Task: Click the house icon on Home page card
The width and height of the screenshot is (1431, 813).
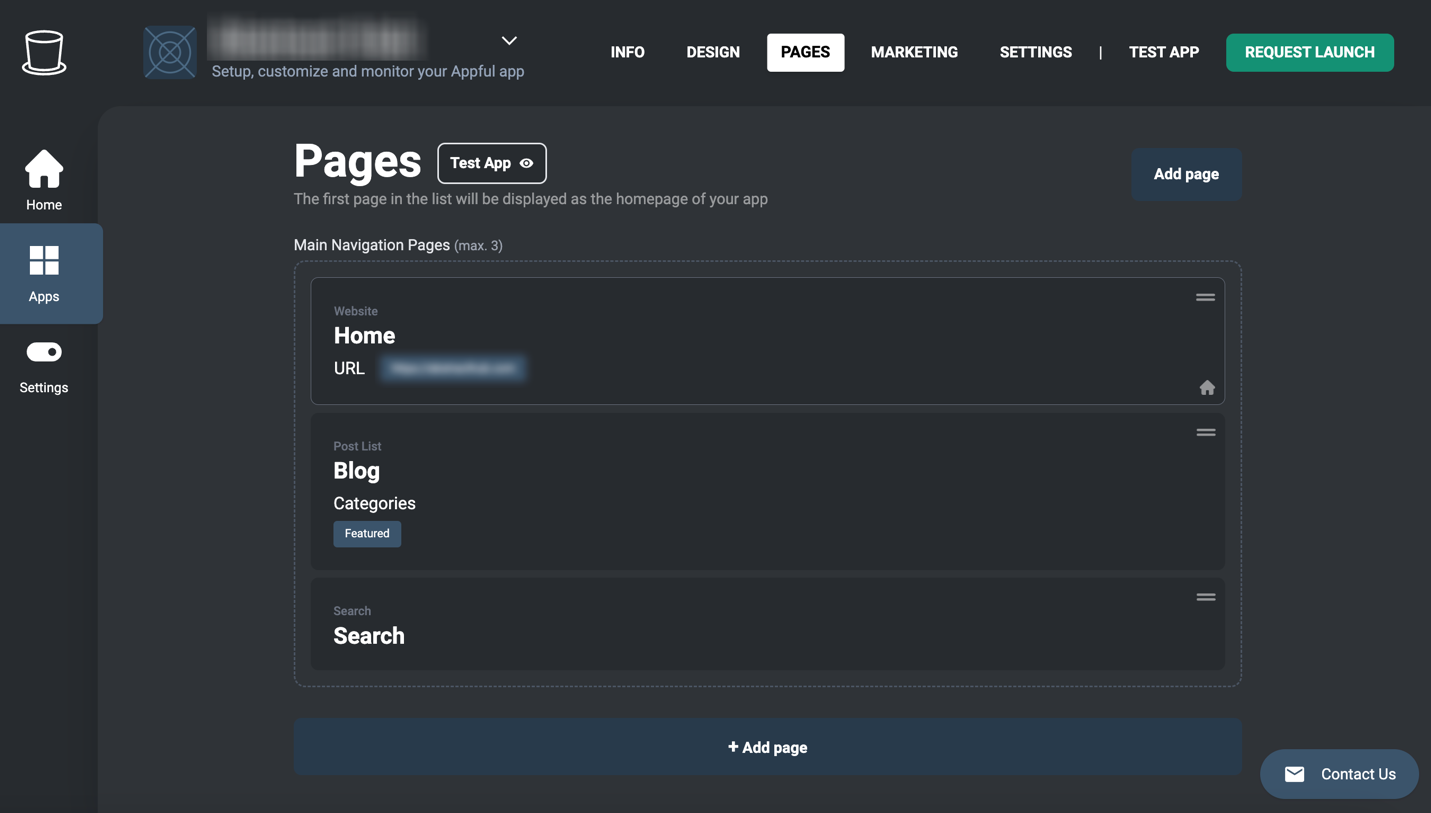Action: (1207, 388)
